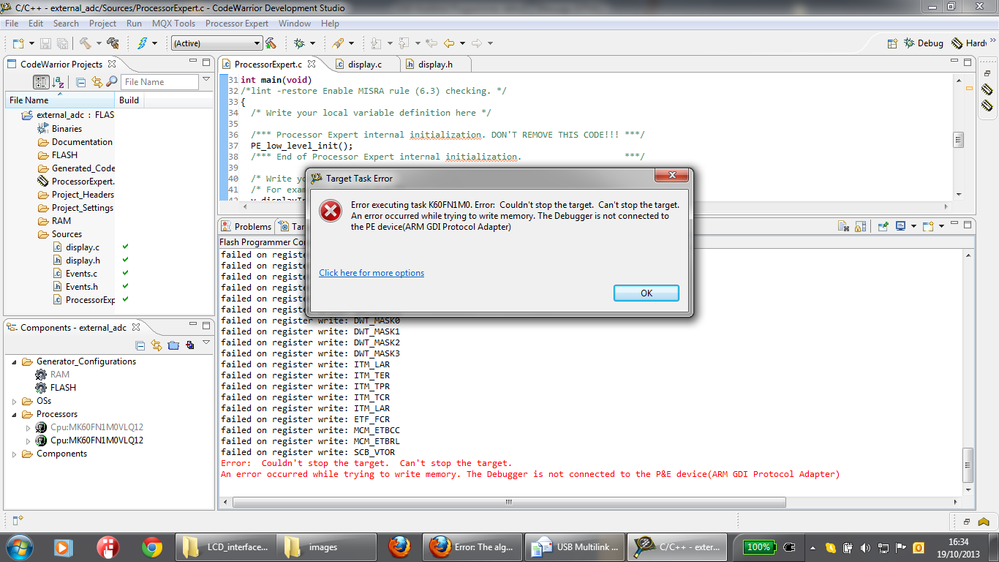This screenshot has width=999, height=562.
Task: Click the Chrome icon in the taskbar
Action: [152, 547]
